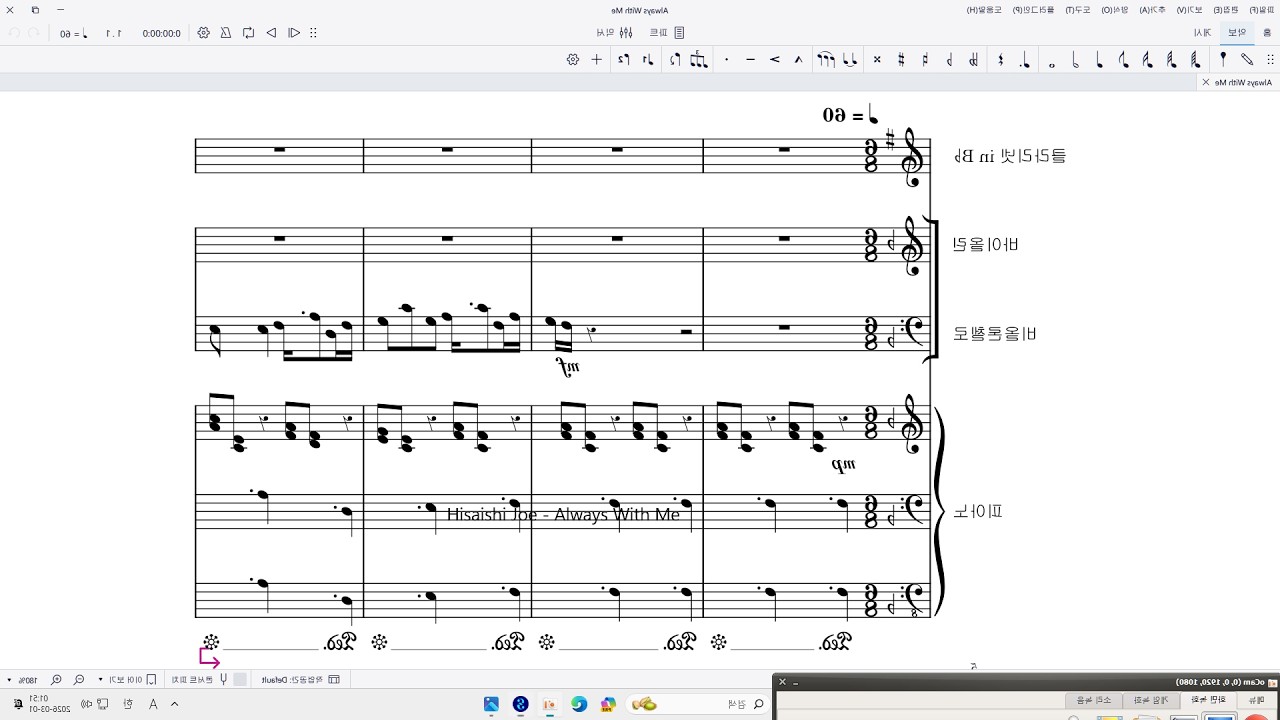Viewport: 1280px width, 720px height.
Task: Click the zoom in magnifier
Action: coord(56,679)
